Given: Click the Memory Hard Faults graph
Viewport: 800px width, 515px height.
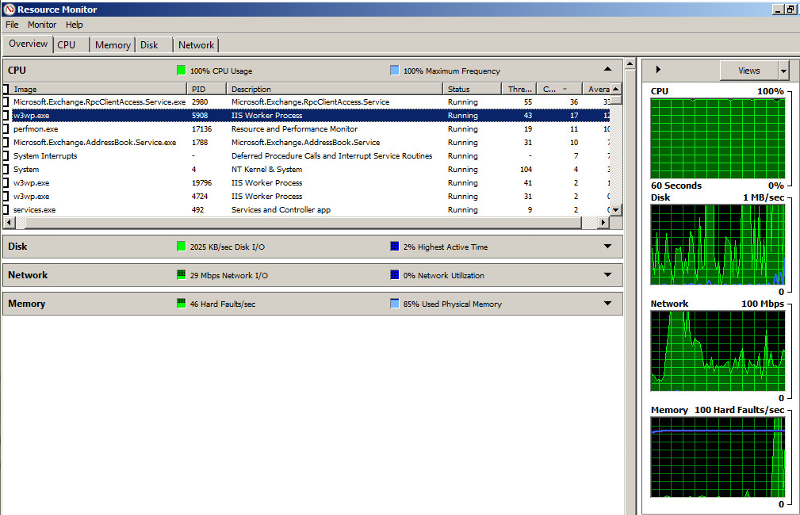Looking at the screenshot, I should coord(717,457).
